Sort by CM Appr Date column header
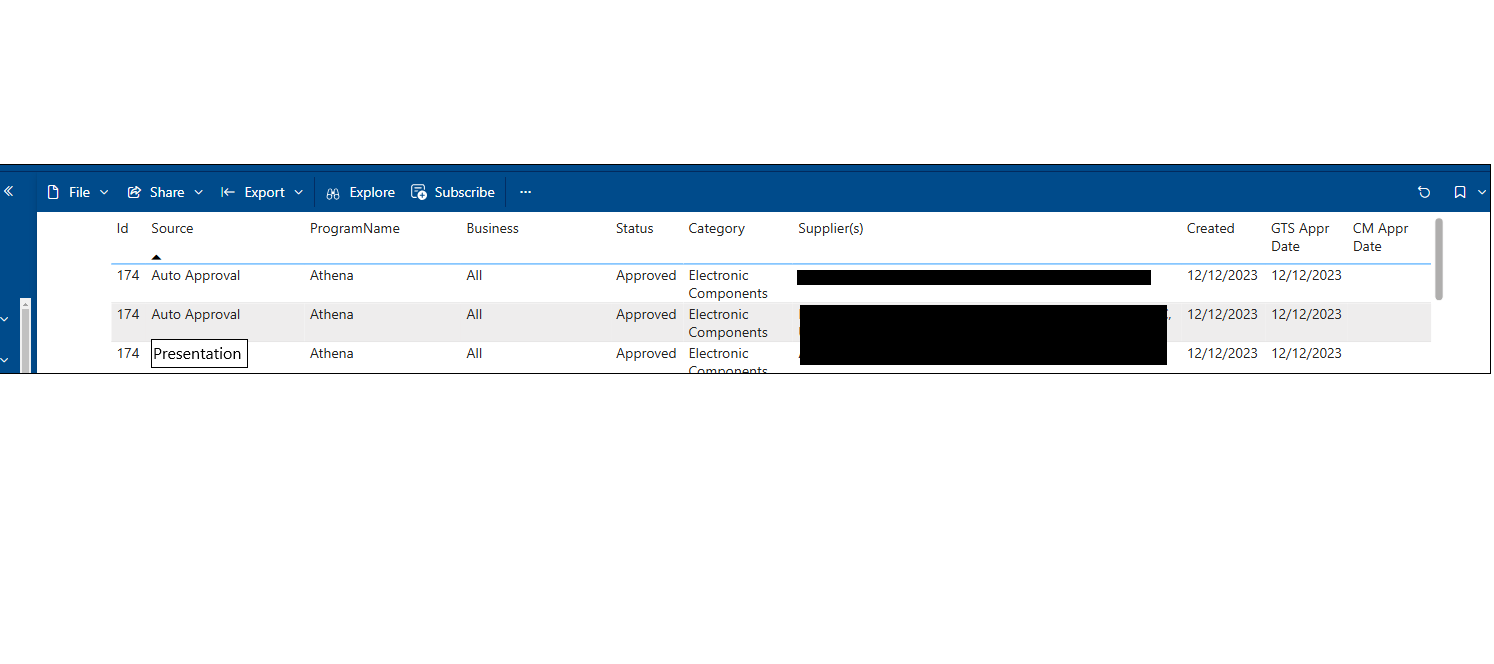 [1380, 237]
